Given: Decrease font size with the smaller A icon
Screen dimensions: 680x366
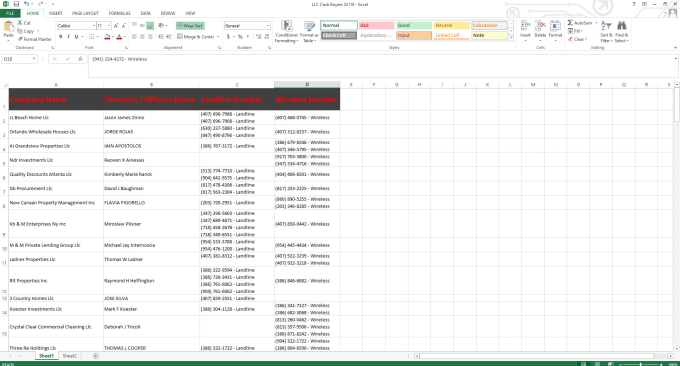Looking at the screenshot, I should 124,26.
